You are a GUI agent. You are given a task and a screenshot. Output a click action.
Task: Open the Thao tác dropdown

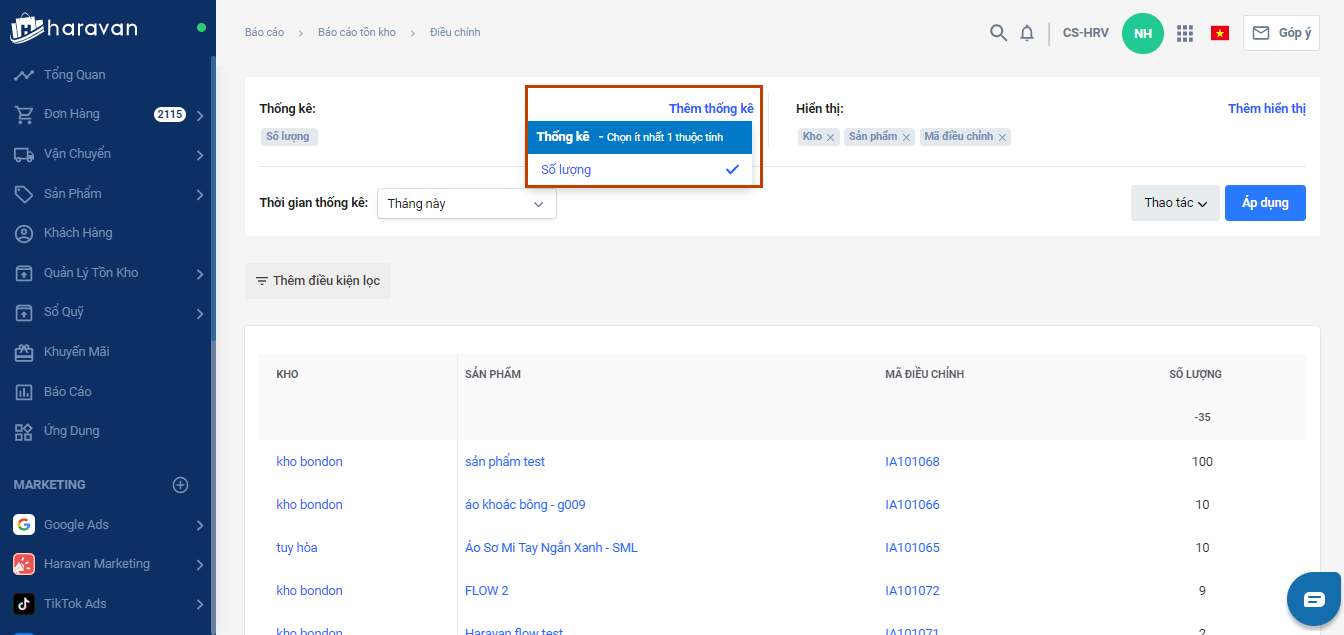[1175, 203]
